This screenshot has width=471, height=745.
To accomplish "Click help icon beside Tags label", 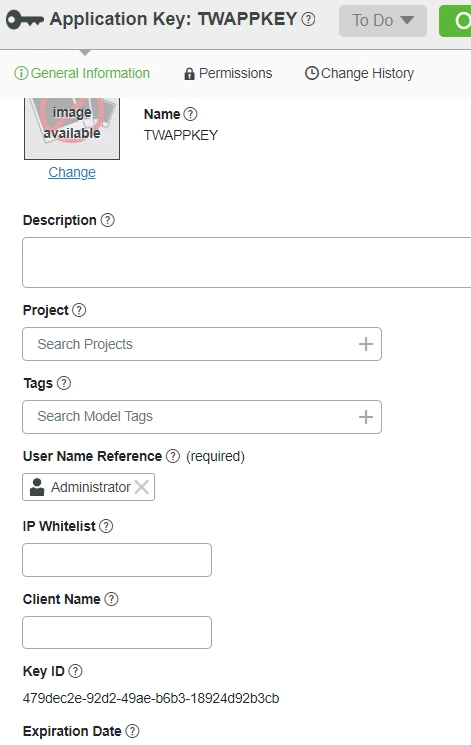I will (64, 383).
